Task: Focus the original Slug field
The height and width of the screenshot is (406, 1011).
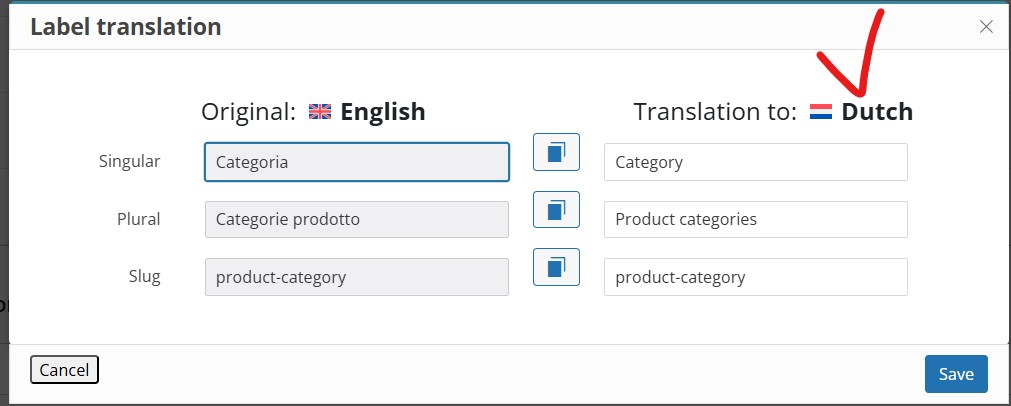Action: (x=357, y=277)
